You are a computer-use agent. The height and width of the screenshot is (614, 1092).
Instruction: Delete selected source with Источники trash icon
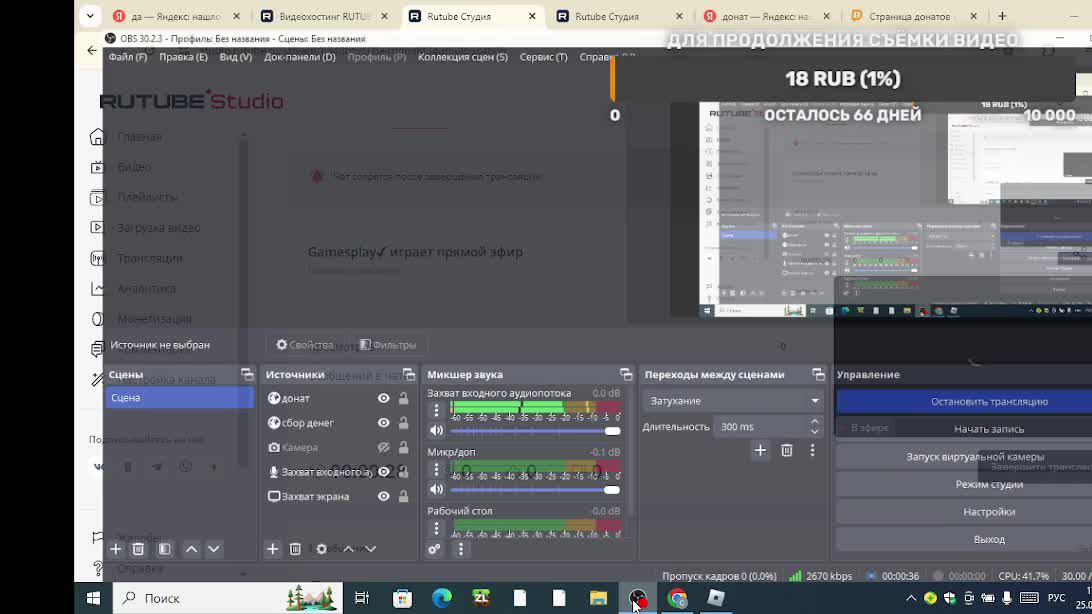(295, 549)
